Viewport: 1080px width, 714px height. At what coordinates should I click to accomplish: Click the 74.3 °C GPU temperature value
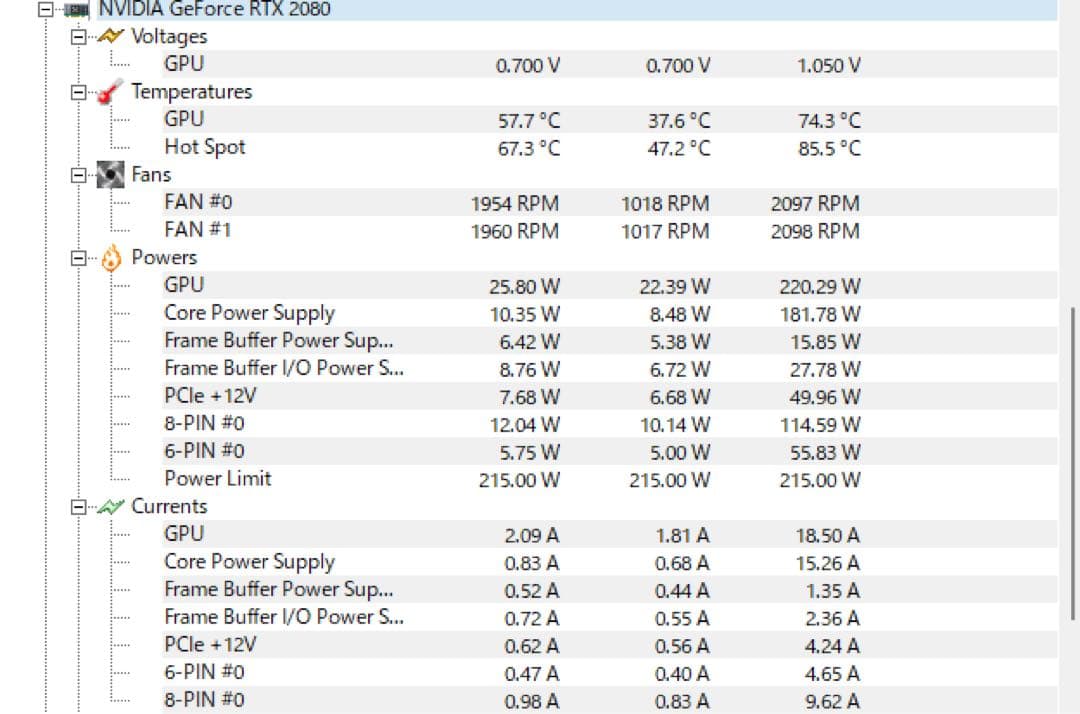[829, 120]
